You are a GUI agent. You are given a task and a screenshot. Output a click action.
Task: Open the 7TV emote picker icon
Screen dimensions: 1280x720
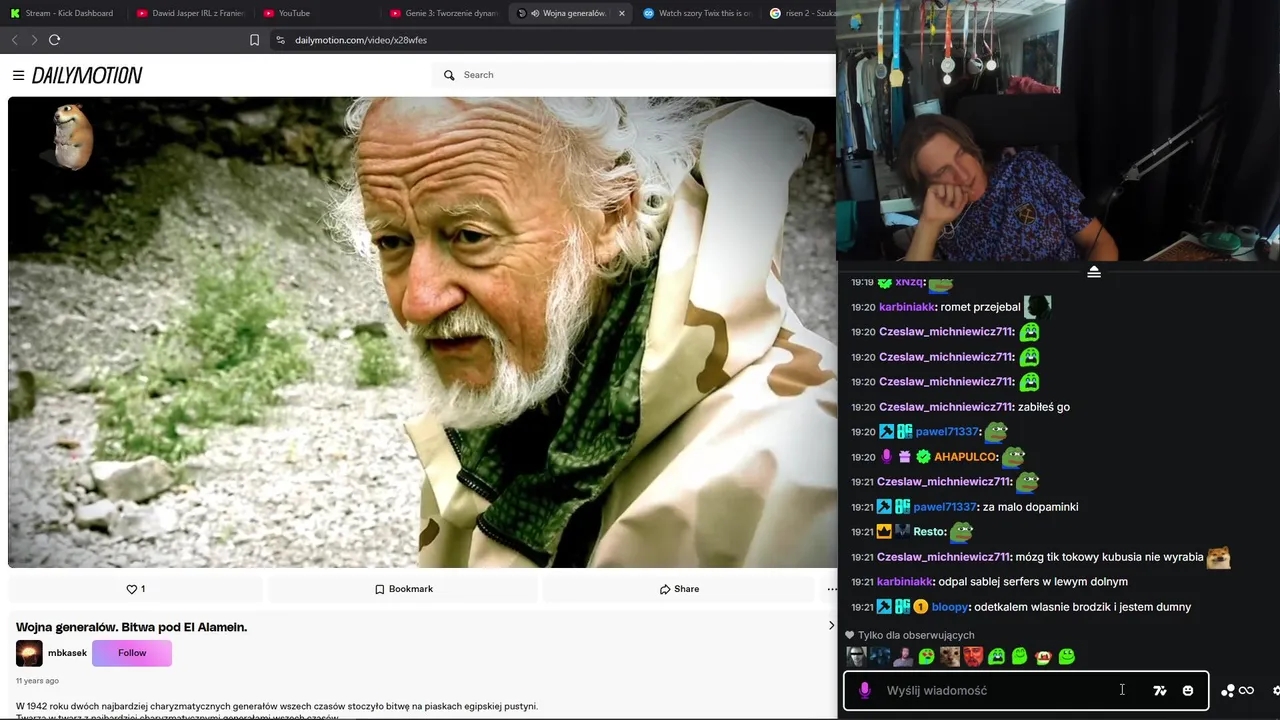1160,690
